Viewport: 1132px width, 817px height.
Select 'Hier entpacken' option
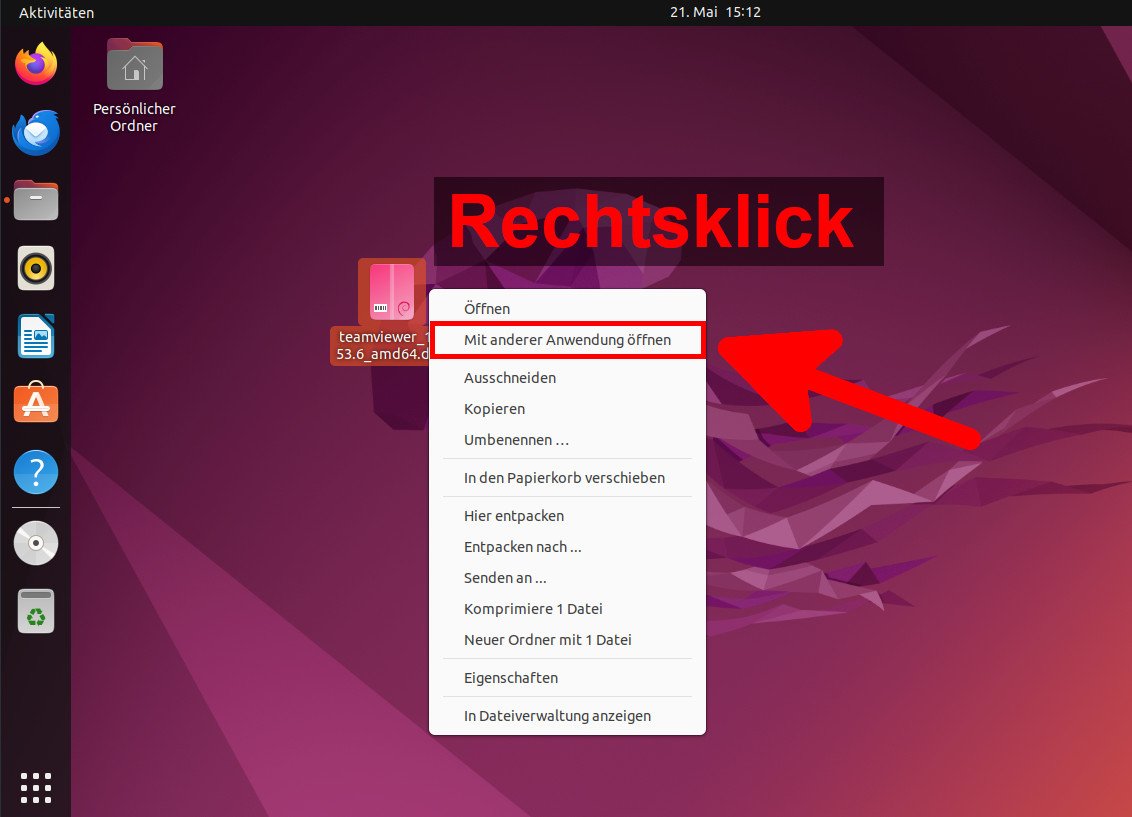pos(514,516)
